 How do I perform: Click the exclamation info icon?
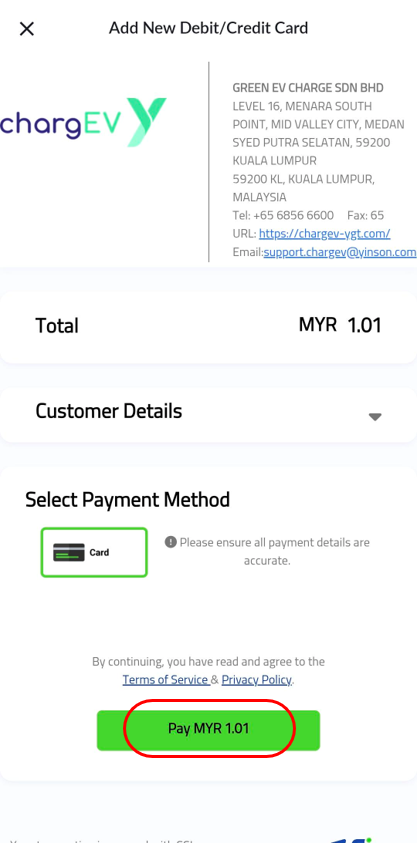(171, 542)
